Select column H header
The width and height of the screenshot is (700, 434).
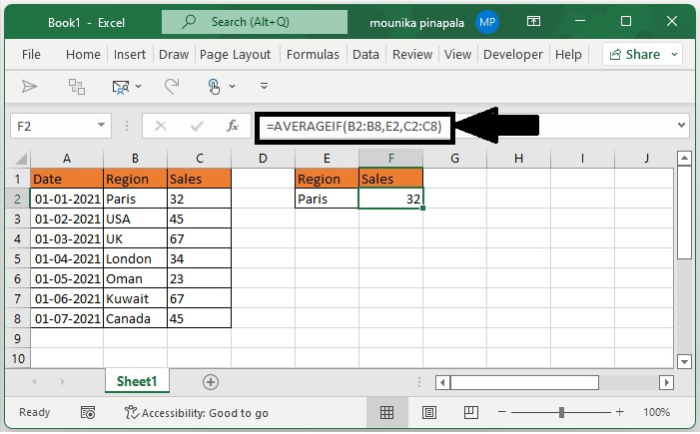[x=518, y=158]
